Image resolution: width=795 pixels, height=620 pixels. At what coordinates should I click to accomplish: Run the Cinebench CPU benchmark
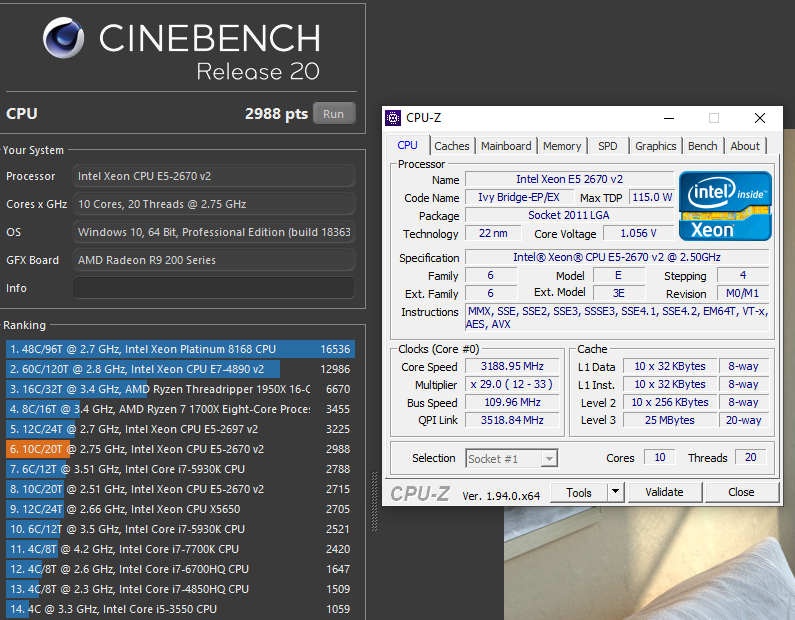point(334,114)
